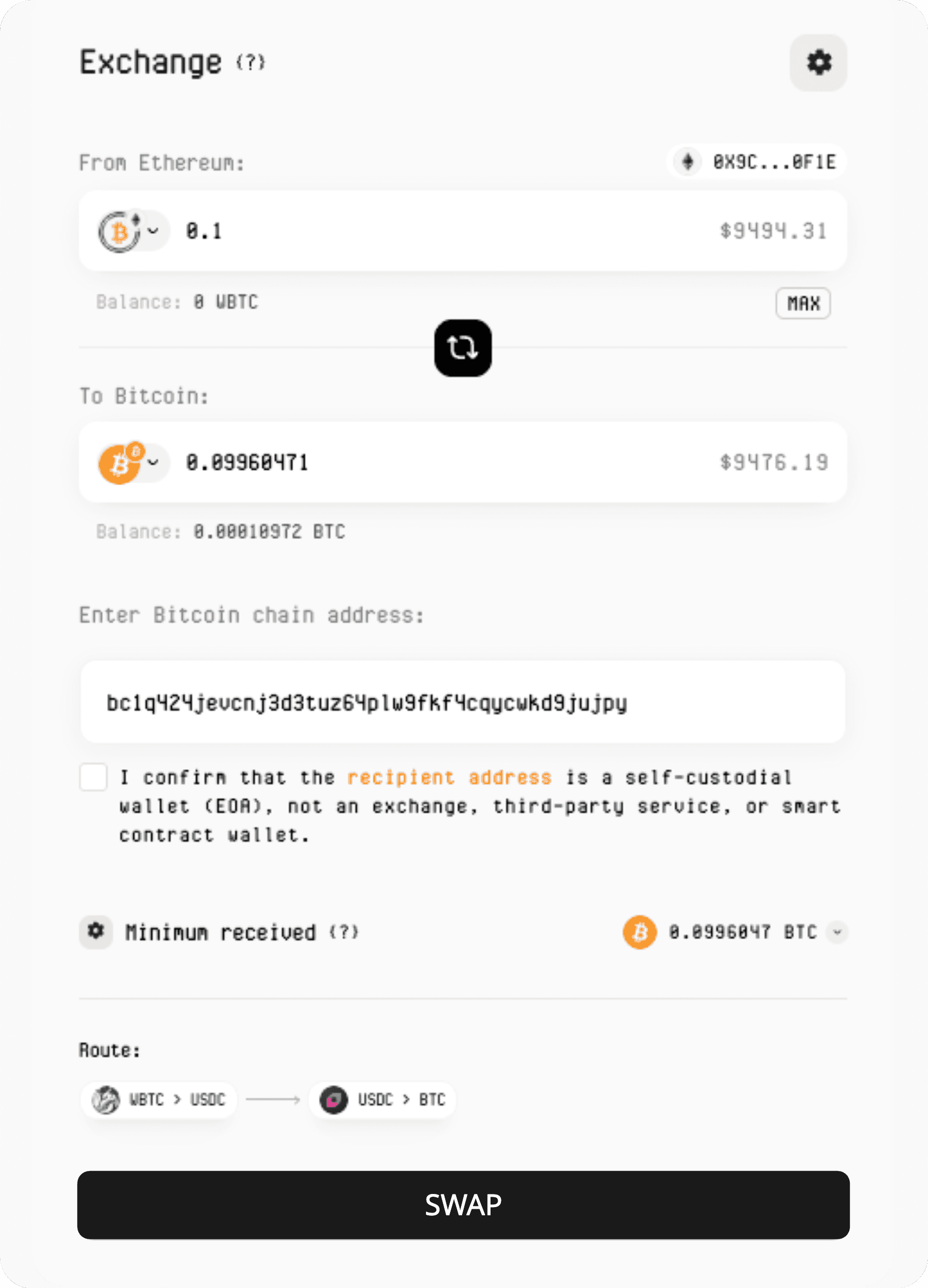
Task: Click the USDC > BTC route step icon
Action: click(x=334, y=1099)
